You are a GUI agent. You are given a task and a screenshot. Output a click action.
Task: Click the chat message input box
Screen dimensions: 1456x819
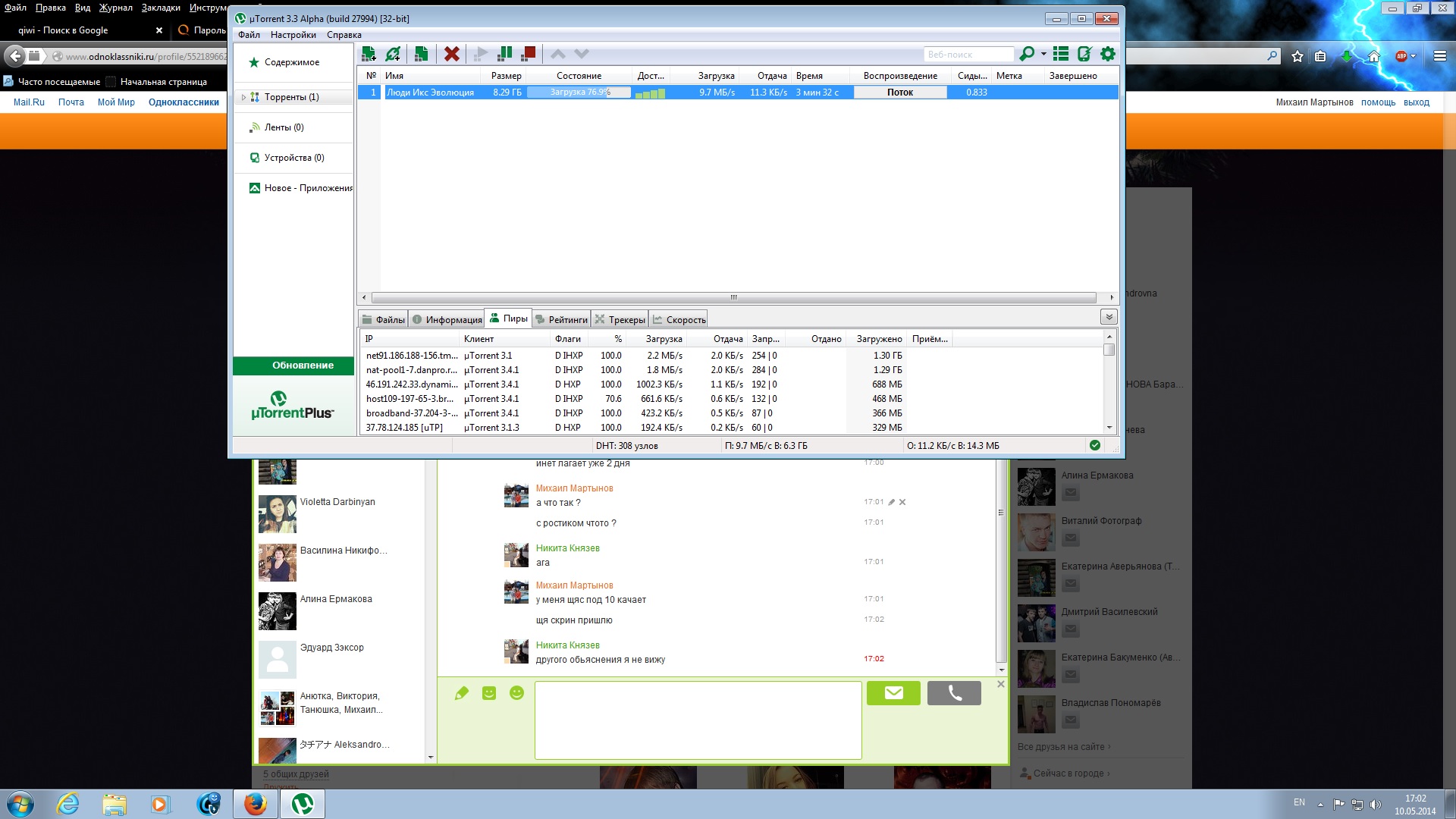pos(698,720)
